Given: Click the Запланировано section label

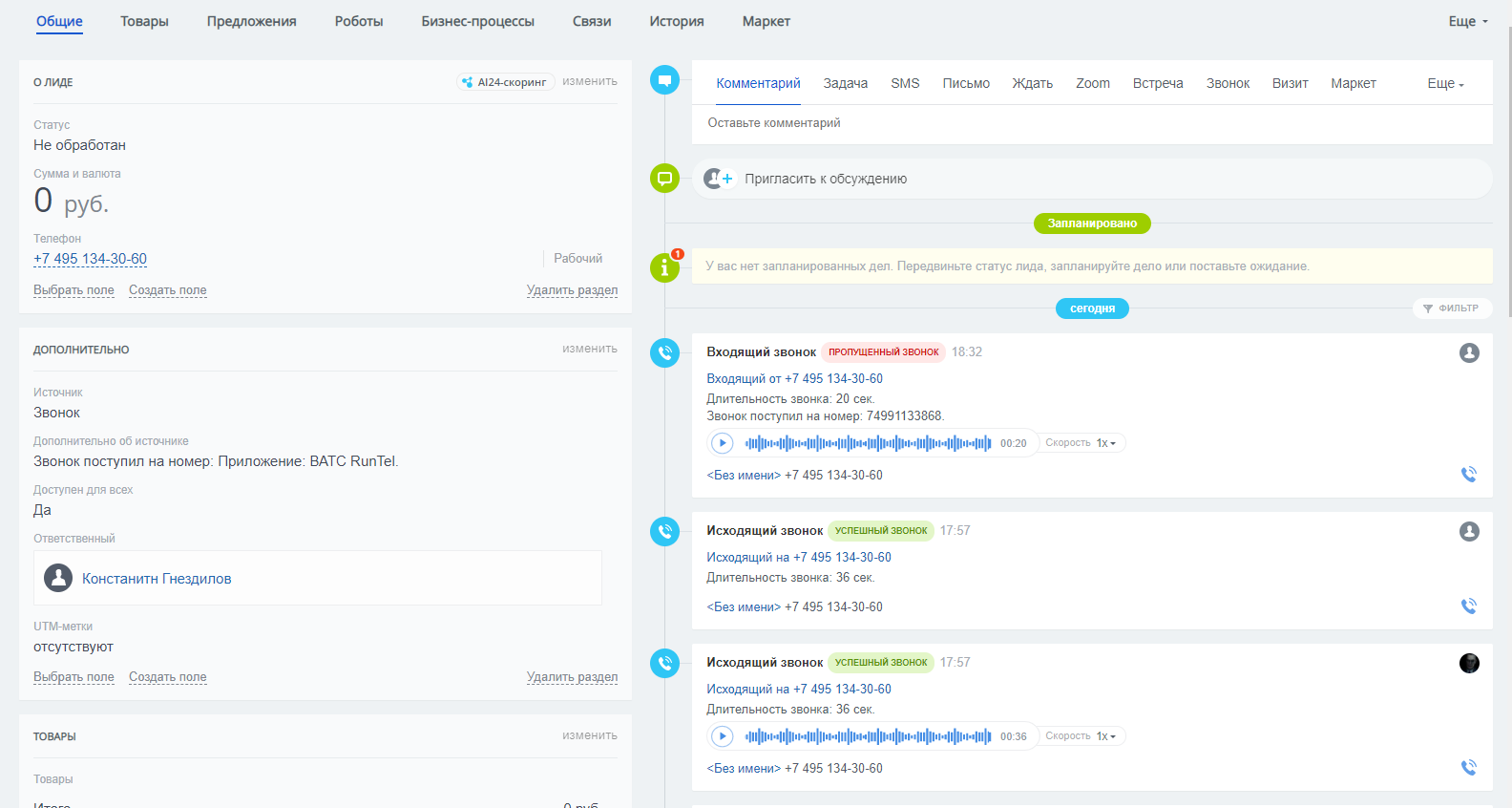Looking at the screenshot, I should pos(1092,223).
